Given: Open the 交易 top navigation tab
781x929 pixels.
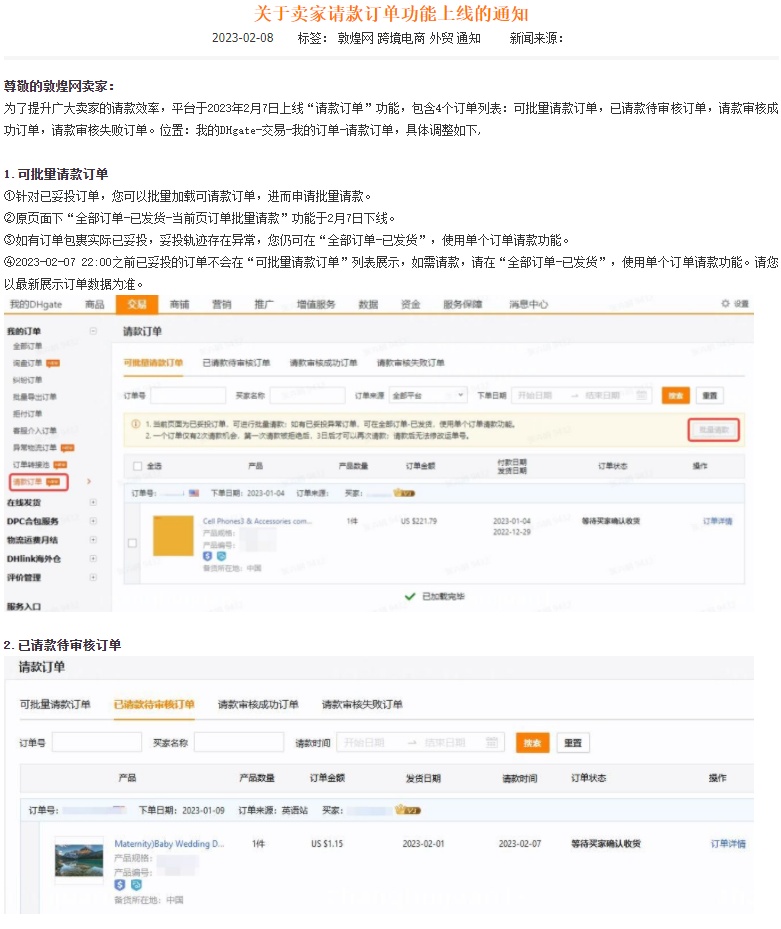Looking at the screenshot, I should (x=137, y=304).
